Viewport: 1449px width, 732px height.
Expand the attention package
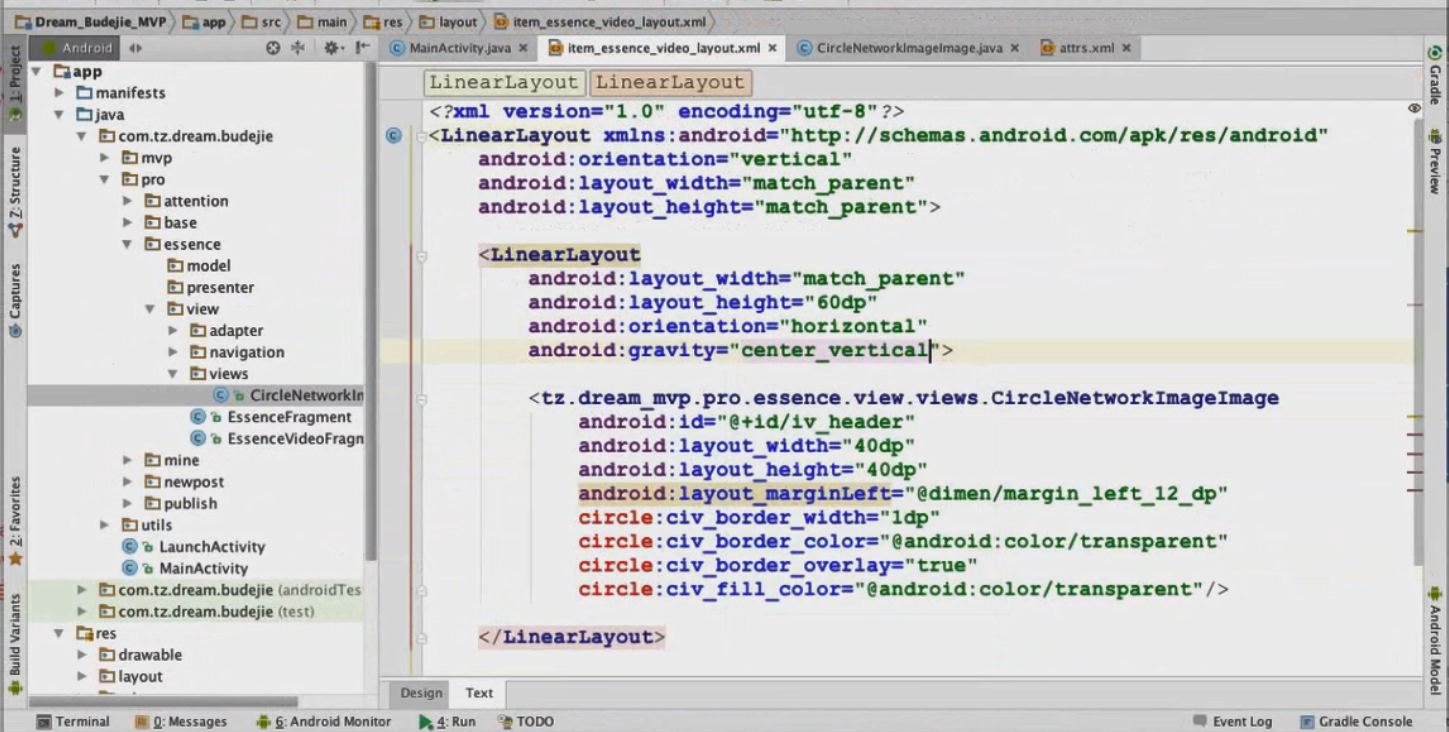127,201
